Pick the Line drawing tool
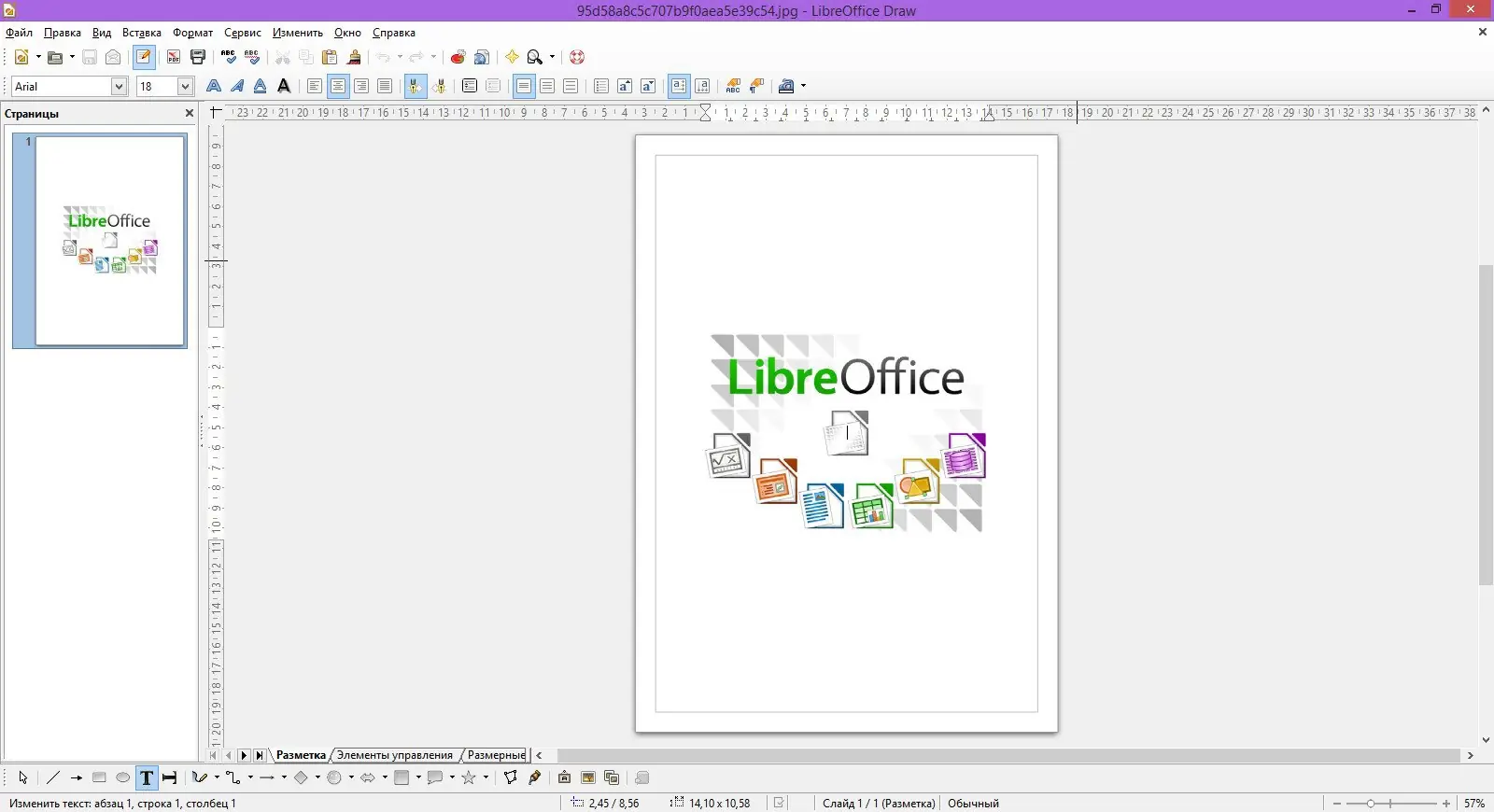 53,777
